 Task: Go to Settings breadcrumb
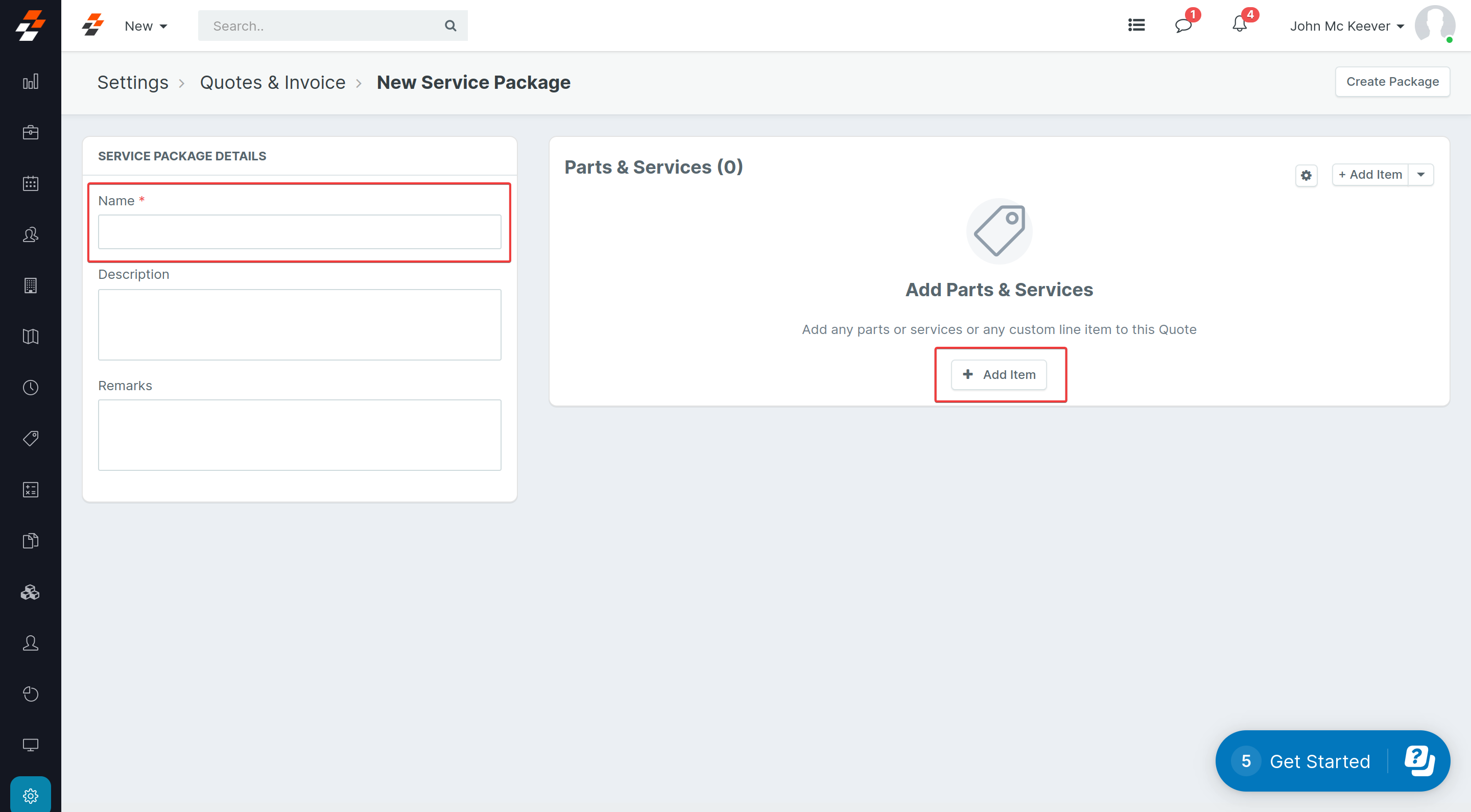[132, 83]
